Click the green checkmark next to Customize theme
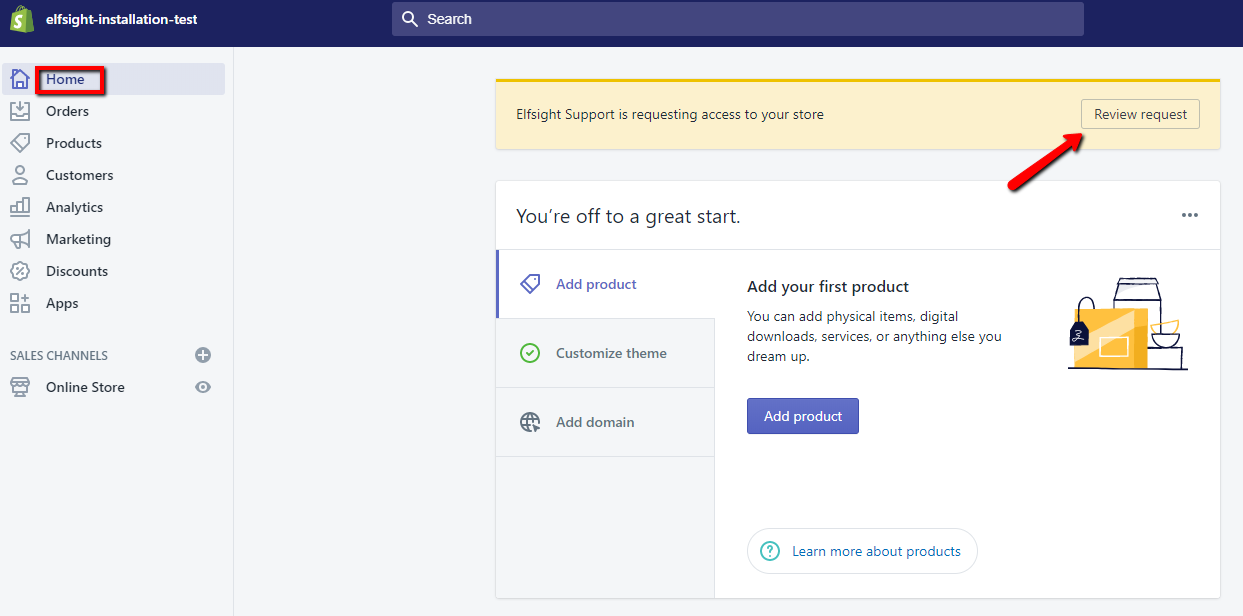Image resolution: width=1243 pixels, height=616 pixels. click(x=530, y=353)
